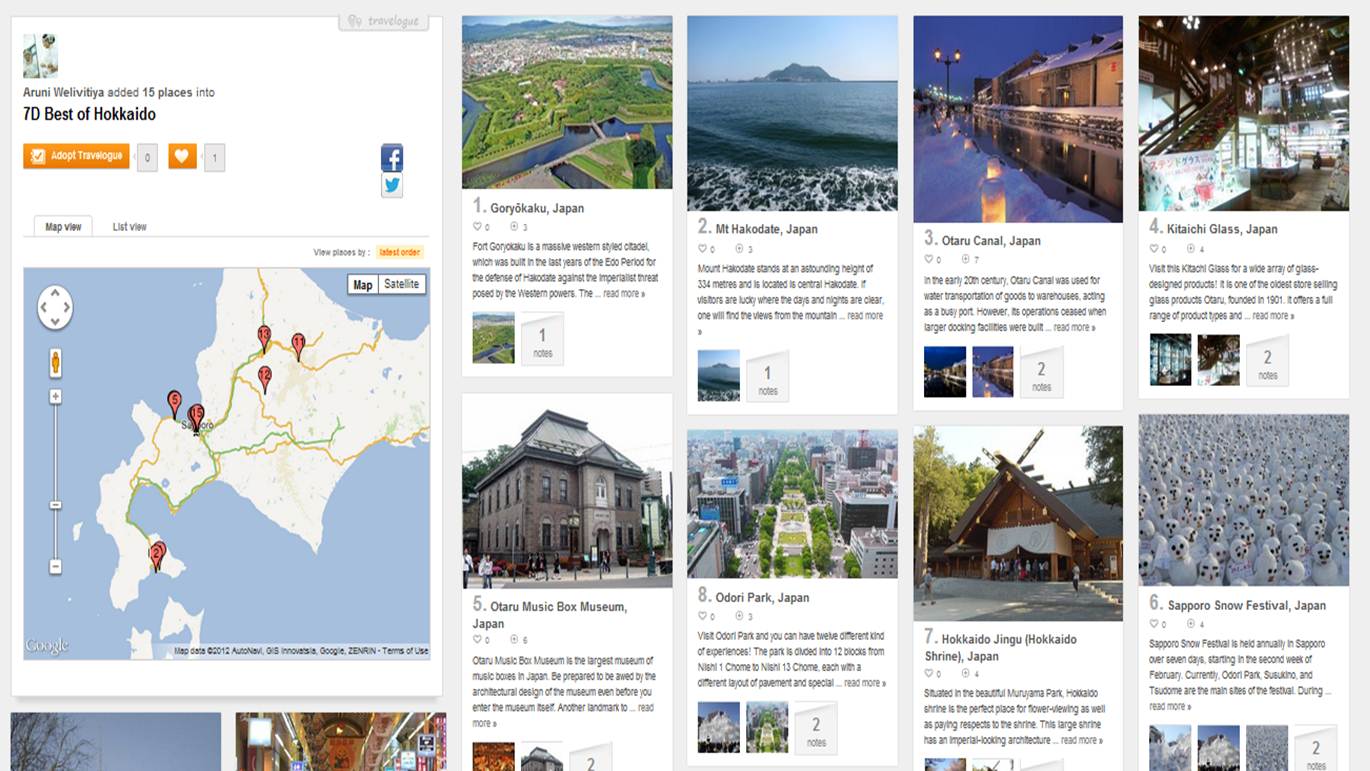Image resolution: width=1370 pixels, height=771 pixels.
Task: Open Aruni Welivitiya's profile avatar
Action: (x=40, y=56)
